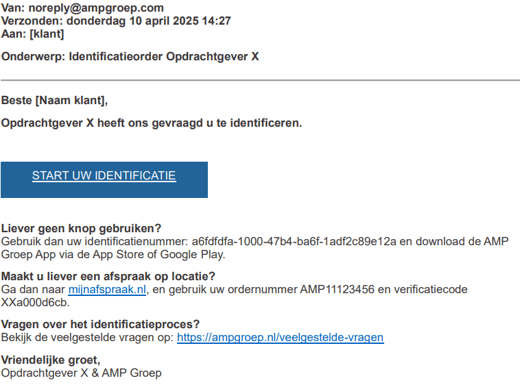520x385 pixels.
Task: Open the mijnafspraak.nl link
Action: click(x=107, y=289)
